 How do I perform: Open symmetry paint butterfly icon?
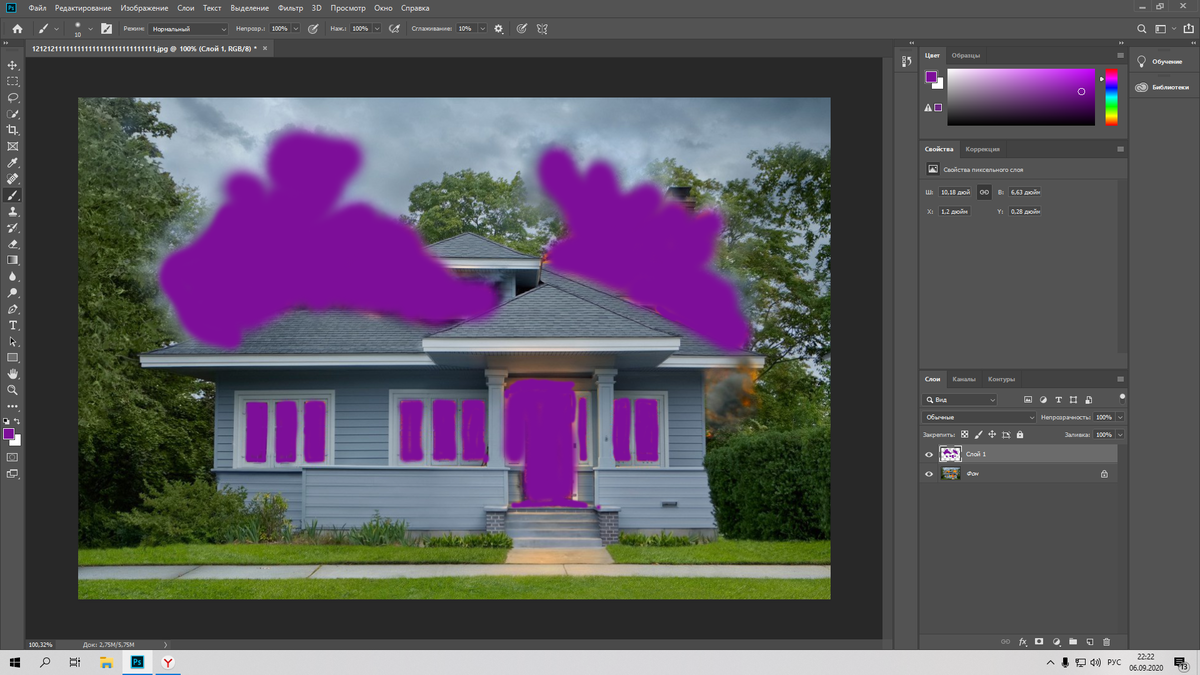coord(542,29)
